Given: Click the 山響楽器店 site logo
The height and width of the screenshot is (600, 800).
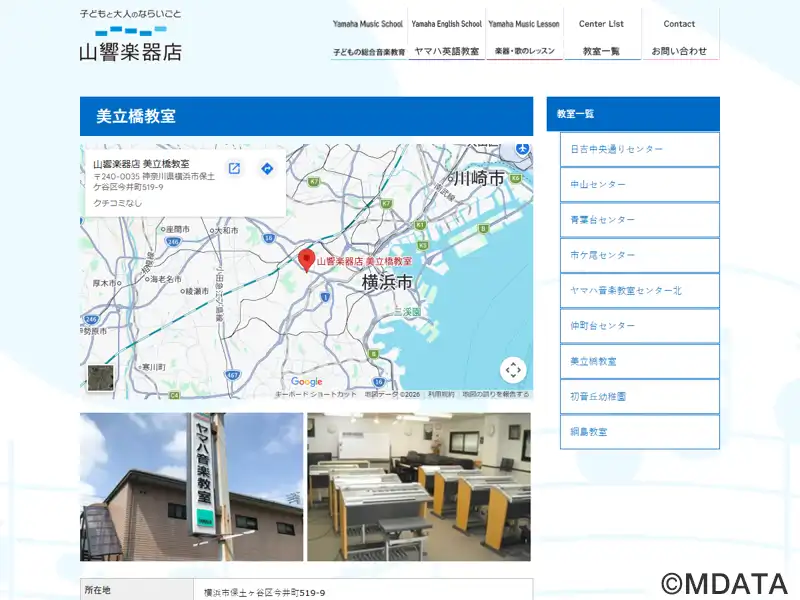Looking at the screenshot, I should click(130, 36).
